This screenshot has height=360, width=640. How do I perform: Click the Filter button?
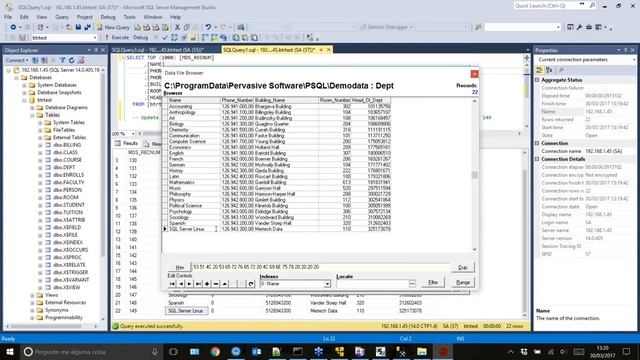pos(433,282)
